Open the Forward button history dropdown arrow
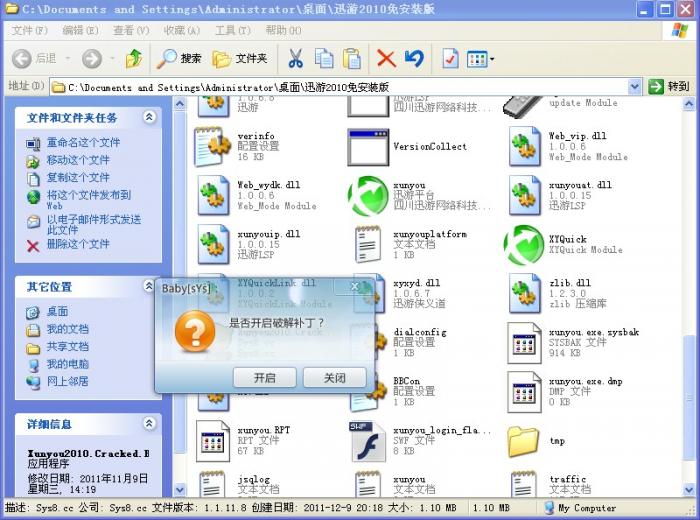 [x=112, y=58]
